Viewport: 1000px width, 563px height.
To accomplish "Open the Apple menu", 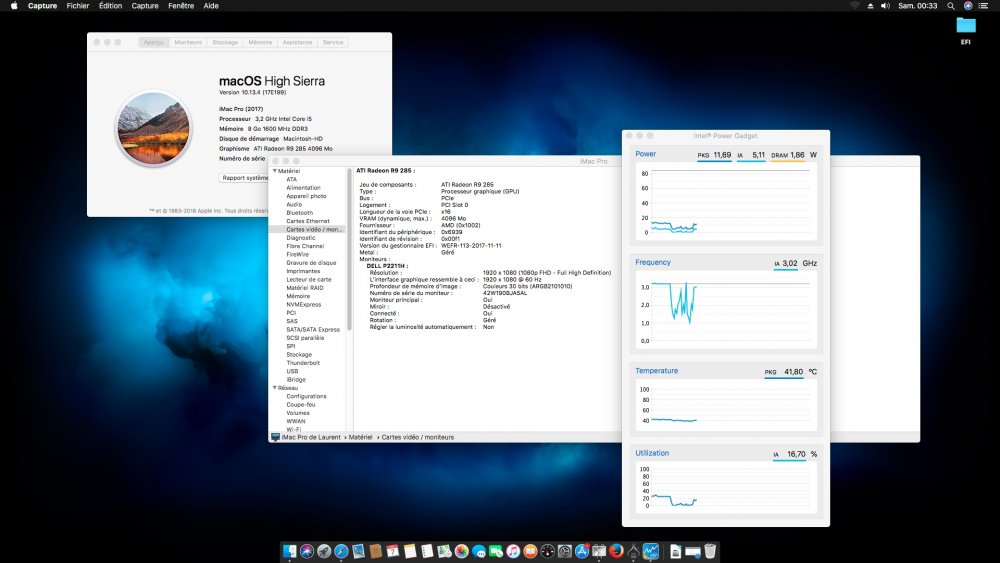I will (x=14, y=6).
